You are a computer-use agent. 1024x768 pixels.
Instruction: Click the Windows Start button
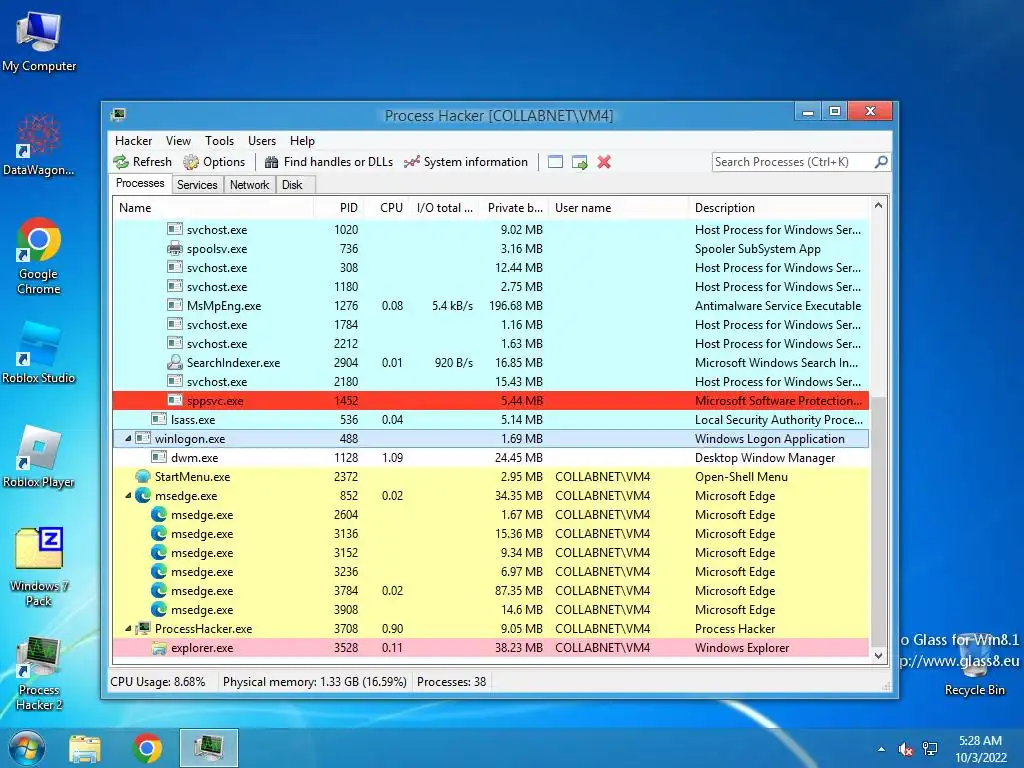click(27, 748)
